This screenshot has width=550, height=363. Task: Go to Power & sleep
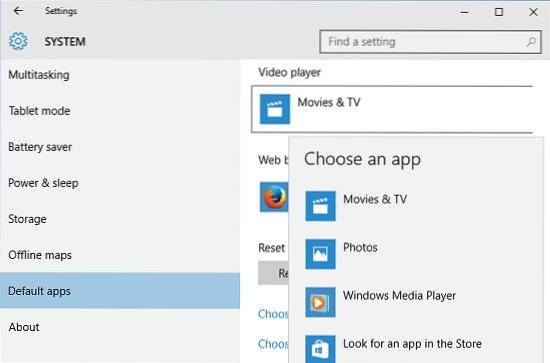point(120,183)
